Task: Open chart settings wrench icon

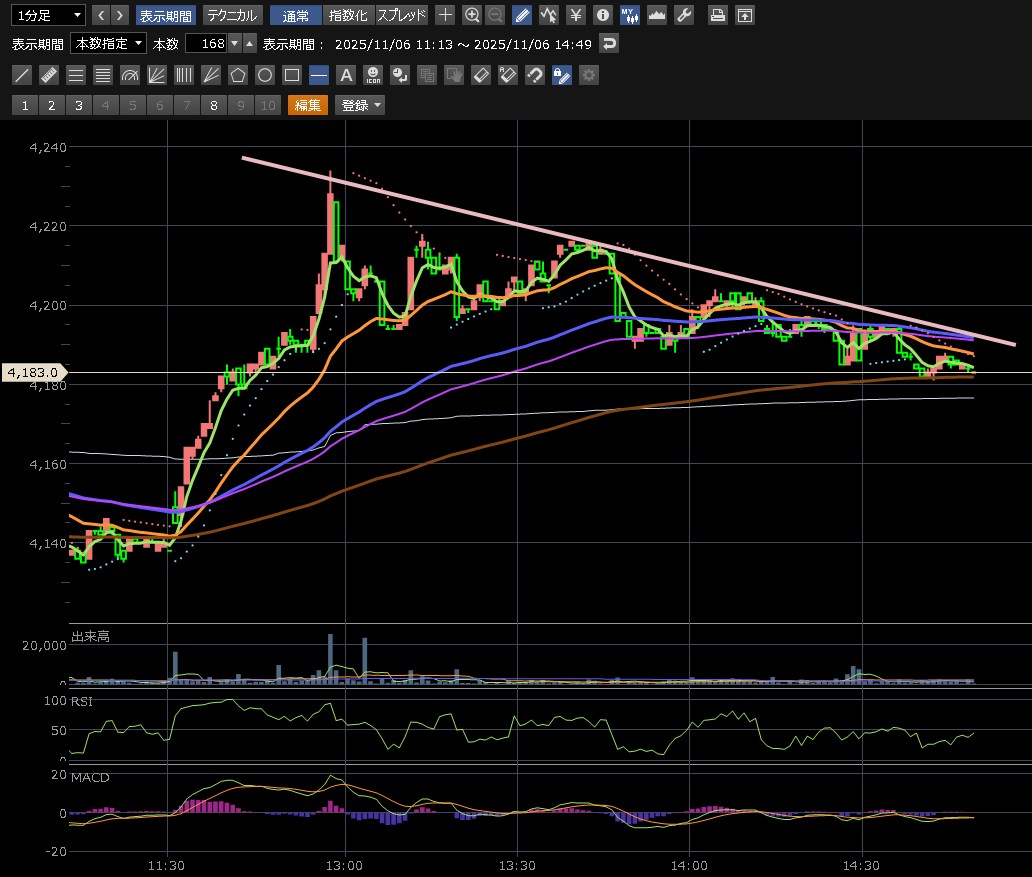Action: click(684, 15)
